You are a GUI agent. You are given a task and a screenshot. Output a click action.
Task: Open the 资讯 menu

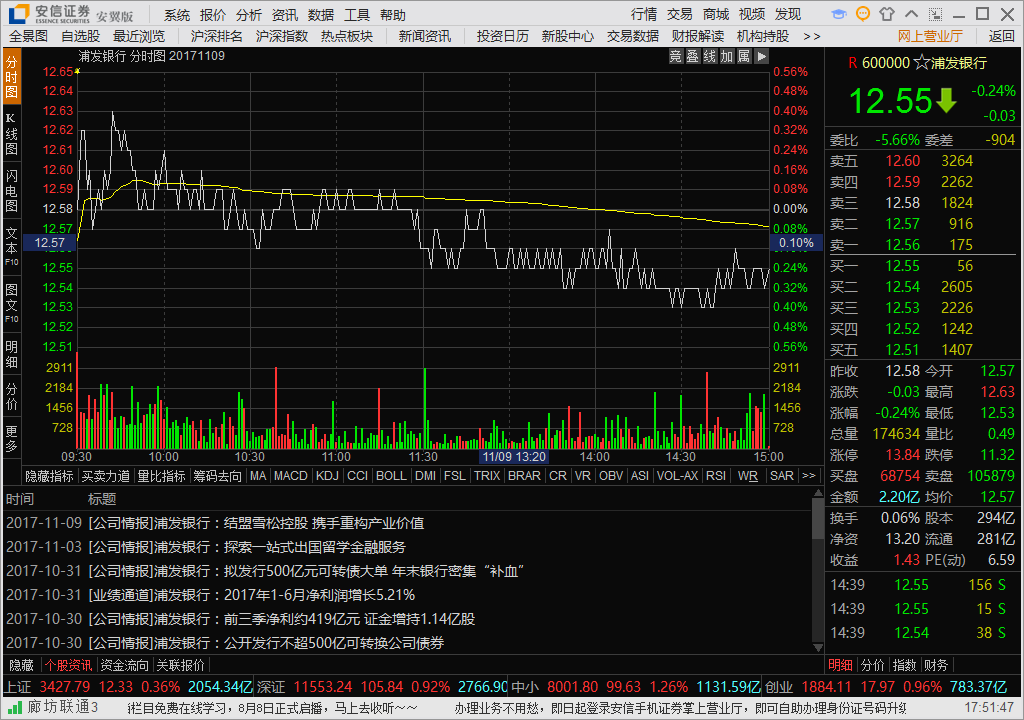285,15
